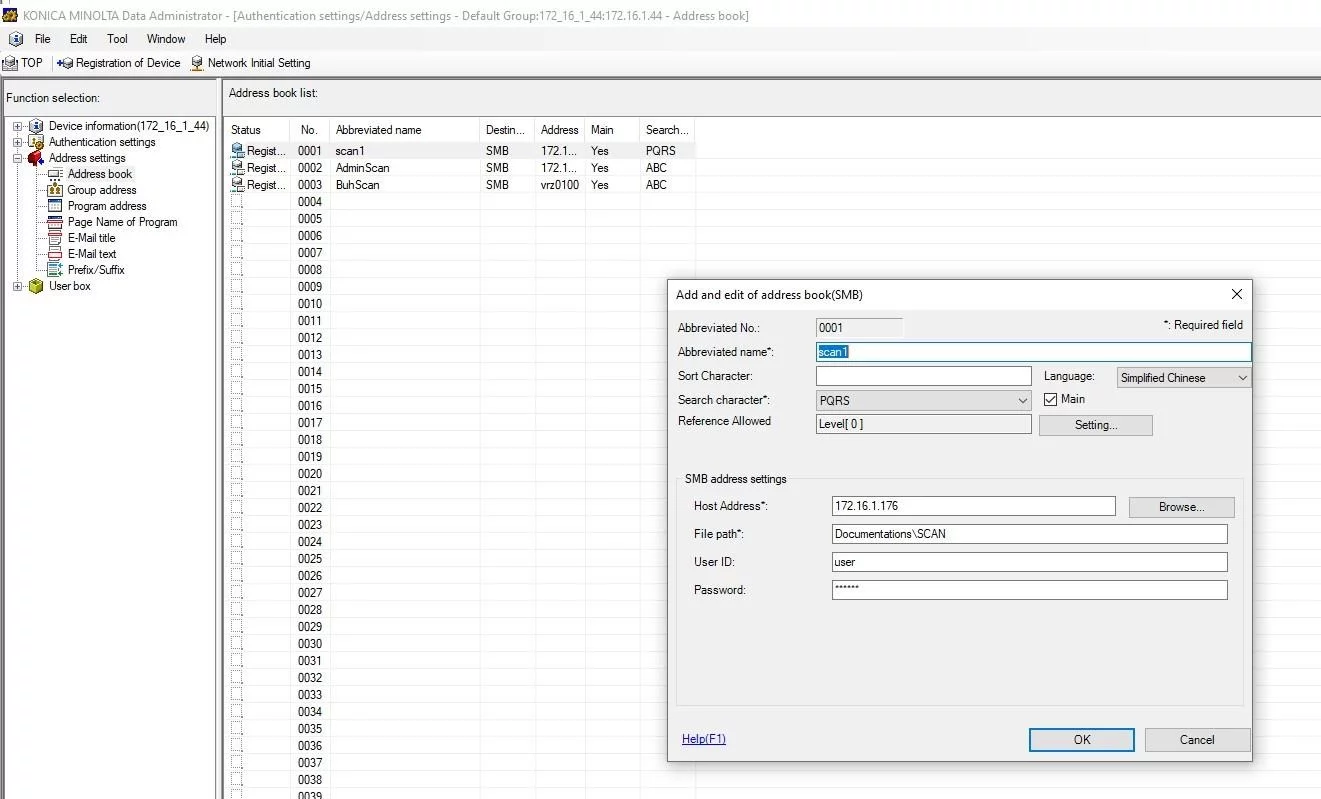This screenshot has width=1321, height=799.
Task: Select the E-Mail title item
Action: point(91,238)
